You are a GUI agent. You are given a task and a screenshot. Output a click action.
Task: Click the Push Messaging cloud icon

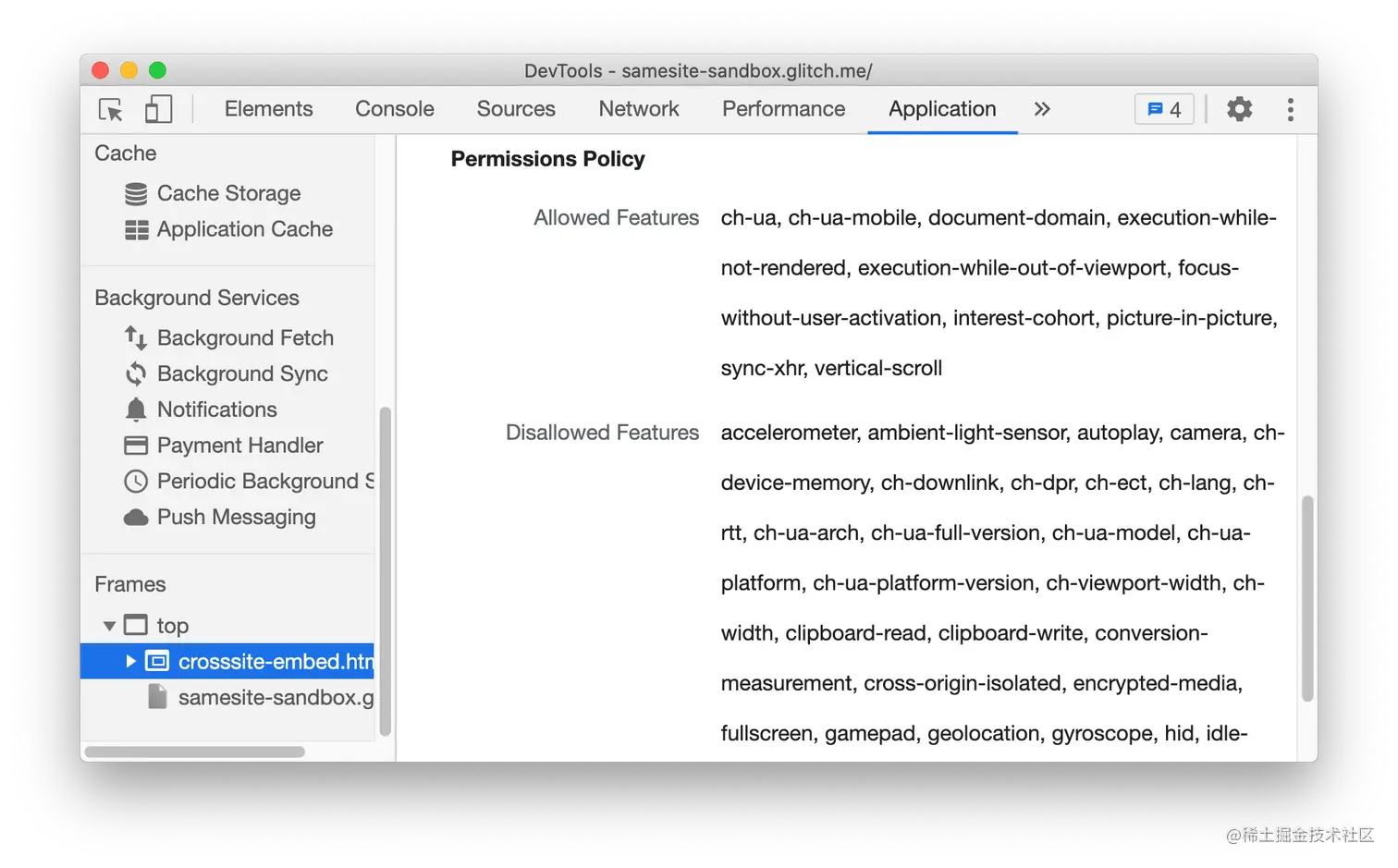click(x=136, y=518)
